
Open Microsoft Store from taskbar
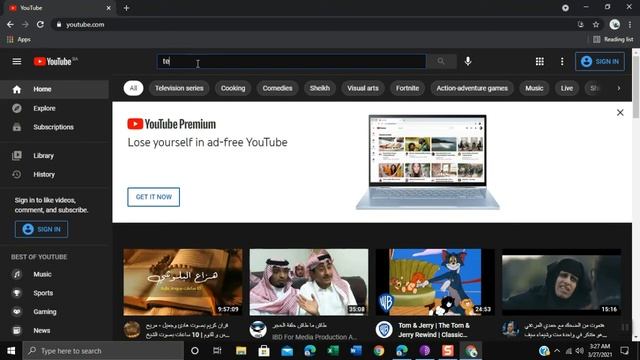[x=264, y=351]
